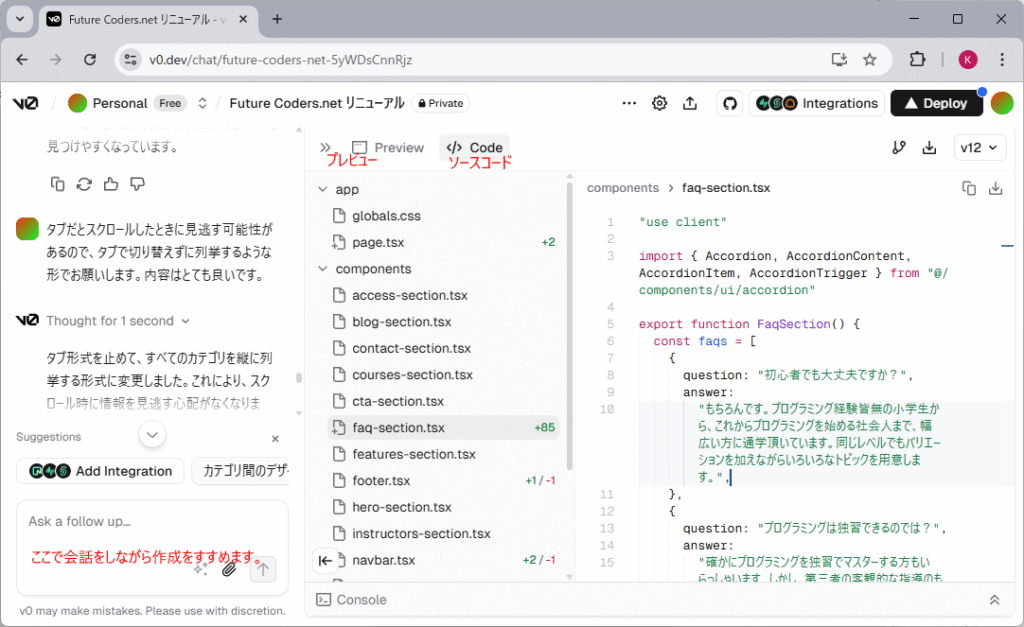Open access-section.tsx file
Viewport: 1024px width, 627px height.
tap(409, 295)
